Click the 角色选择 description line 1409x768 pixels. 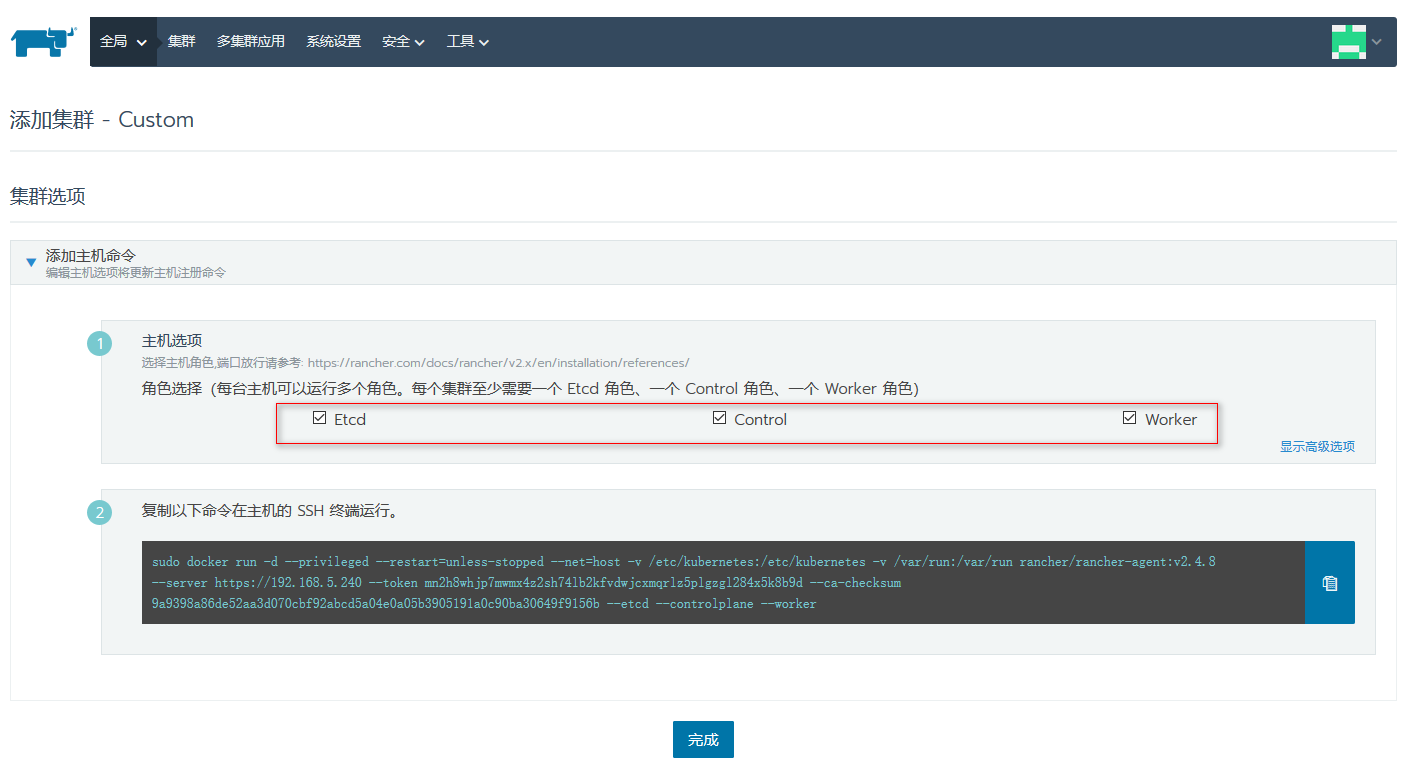[530, 389]
